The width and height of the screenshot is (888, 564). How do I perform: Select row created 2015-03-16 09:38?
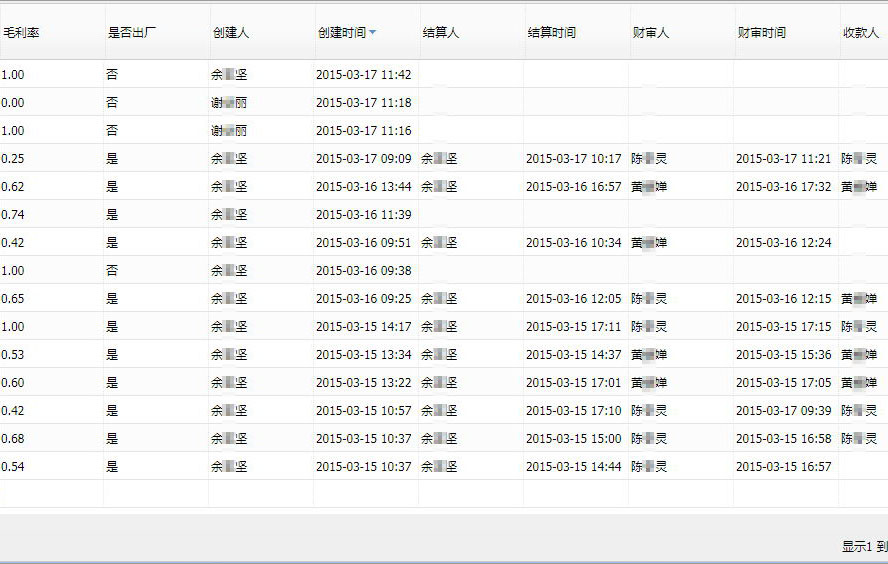(x=363, y=271)
